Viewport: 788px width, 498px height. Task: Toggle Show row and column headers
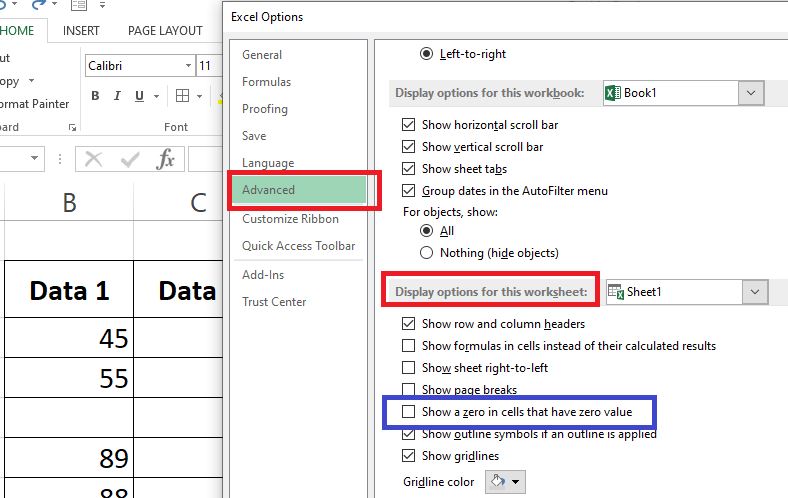tap(409, 324)
